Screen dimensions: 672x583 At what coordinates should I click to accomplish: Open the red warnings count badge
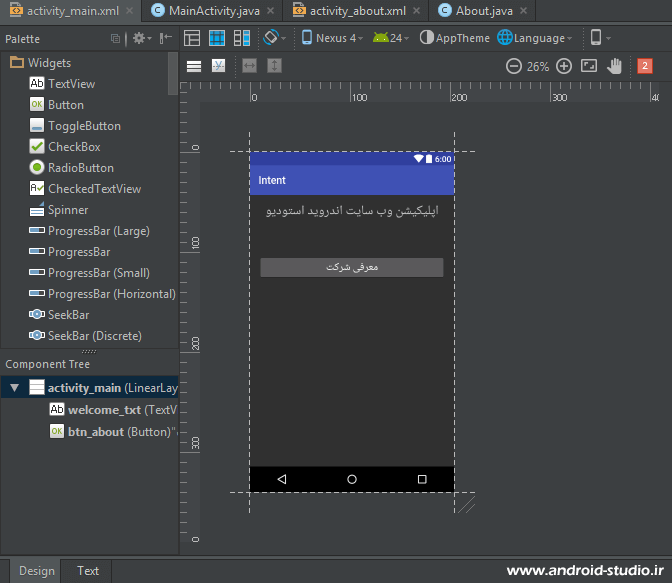point(645,66)
